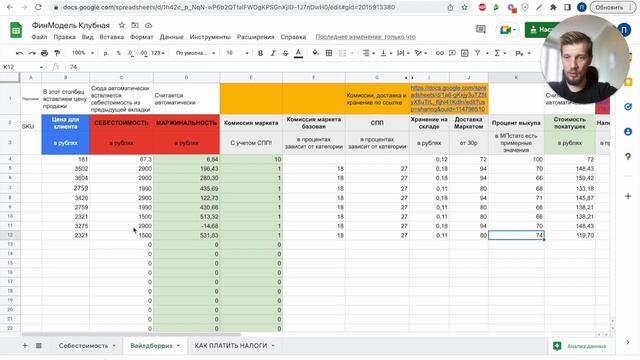The height and width of the screenshot is (360, 640).
Task: Increase decimal places
Action: tap(143, 53)
